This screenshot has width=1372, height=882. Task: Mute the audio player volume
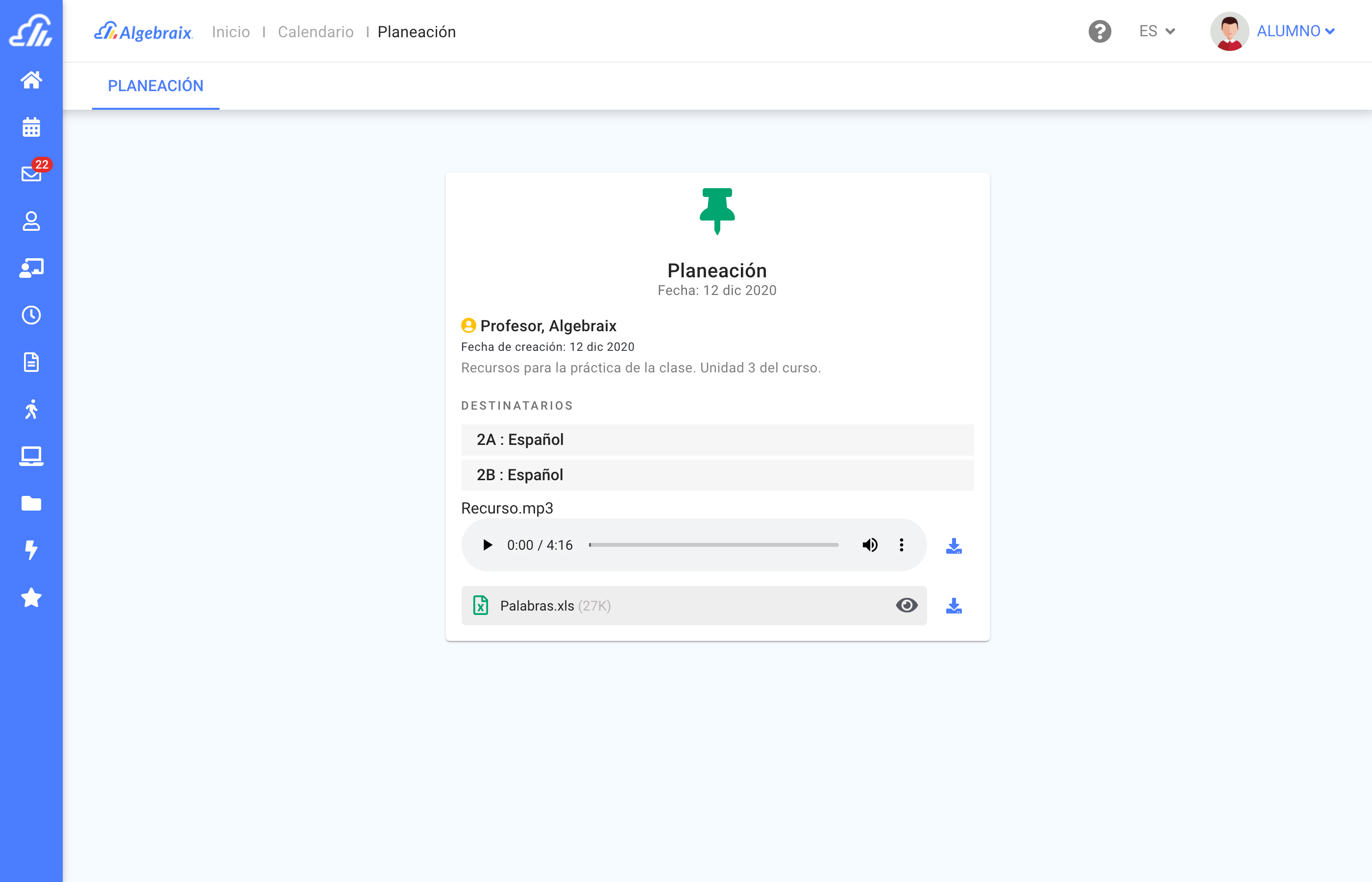[869, 545]
